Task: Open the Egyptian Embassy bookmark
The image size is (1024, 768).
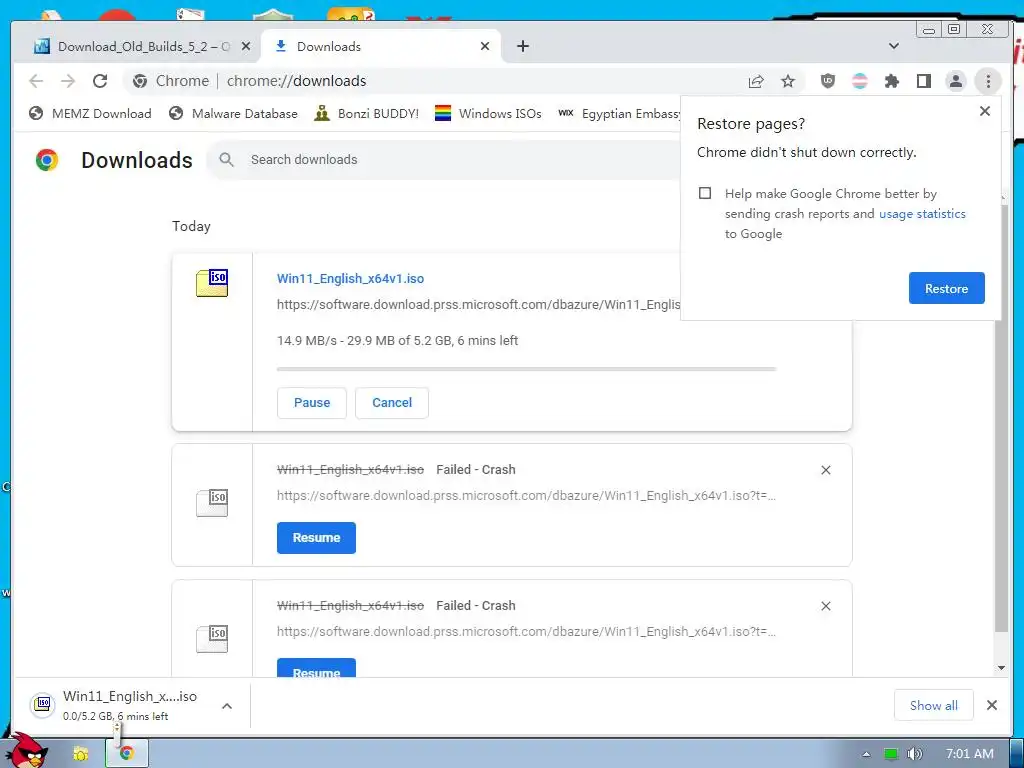Action: click(x=619, y=114)
